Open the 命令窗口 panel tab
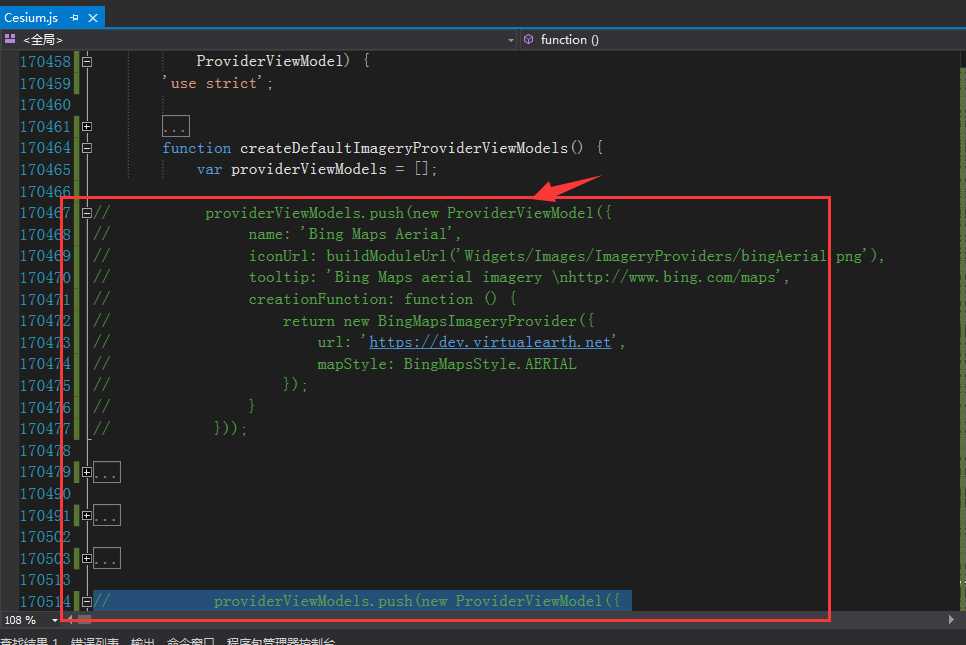This screenshot has height=645, width=966. [x=190, y=641]
